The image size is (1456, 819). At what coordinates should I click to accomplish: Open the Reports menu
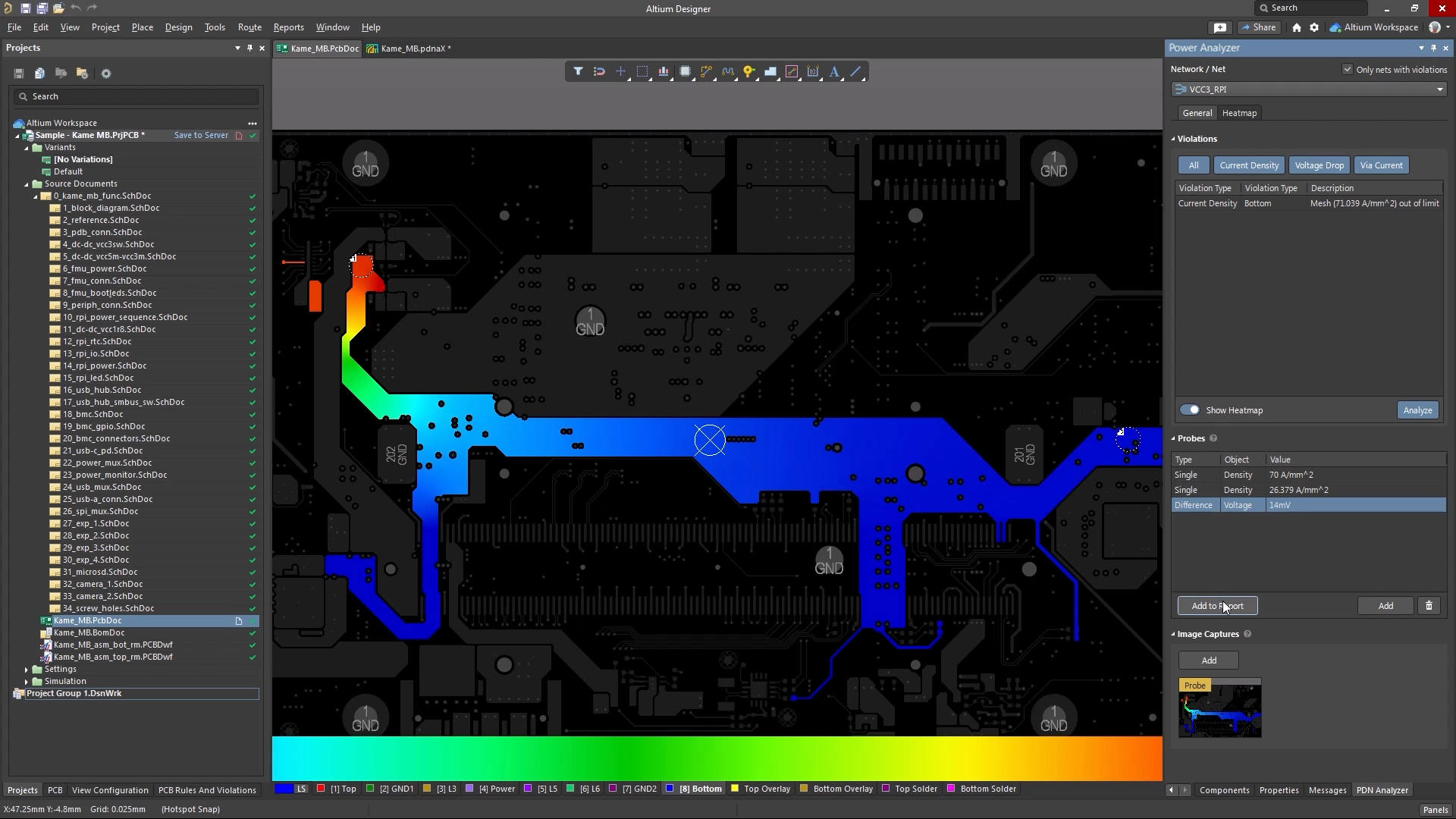click(288, 27)
